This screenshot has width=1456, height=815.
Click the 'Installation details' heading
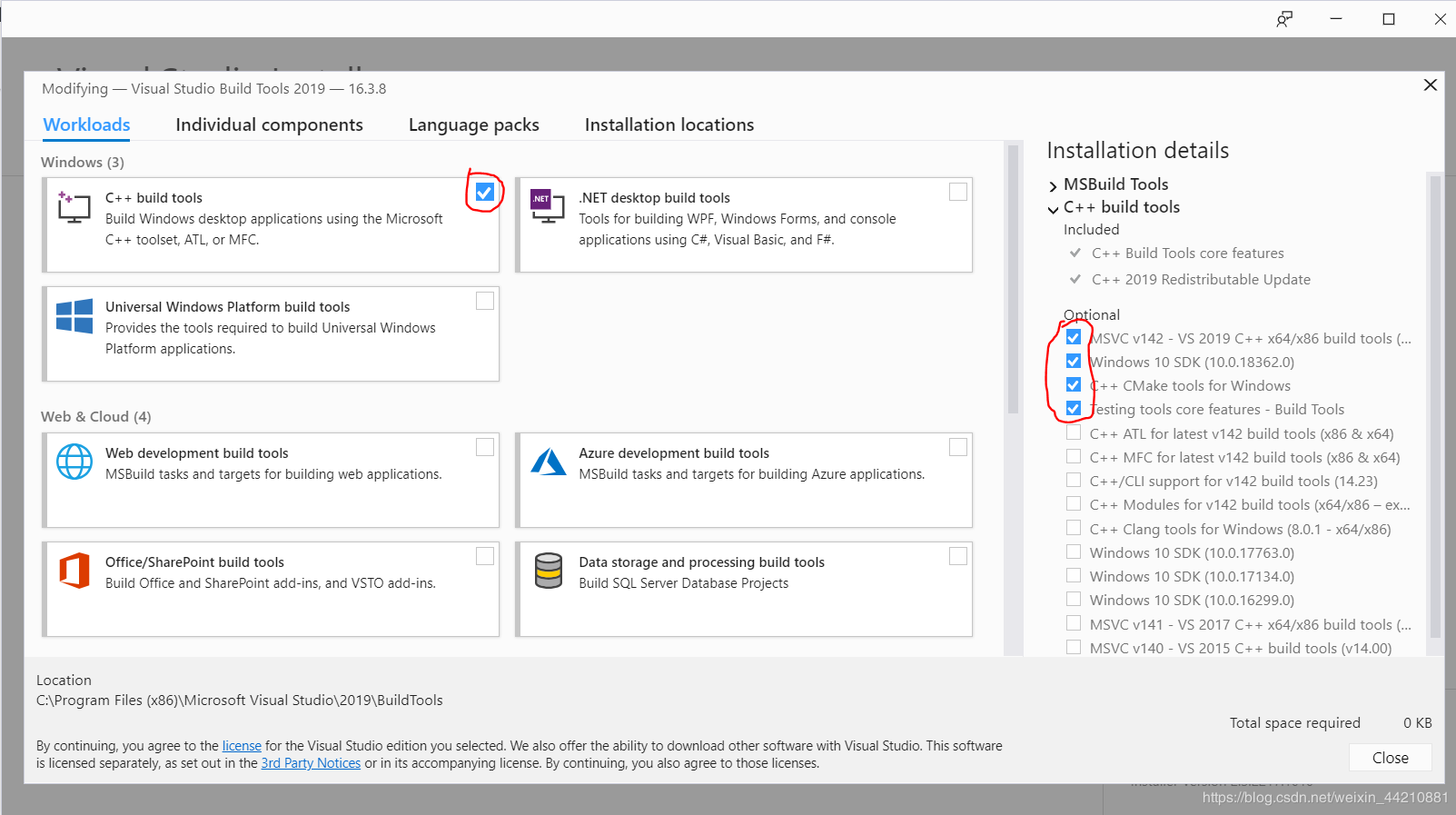coord(1138,151)
